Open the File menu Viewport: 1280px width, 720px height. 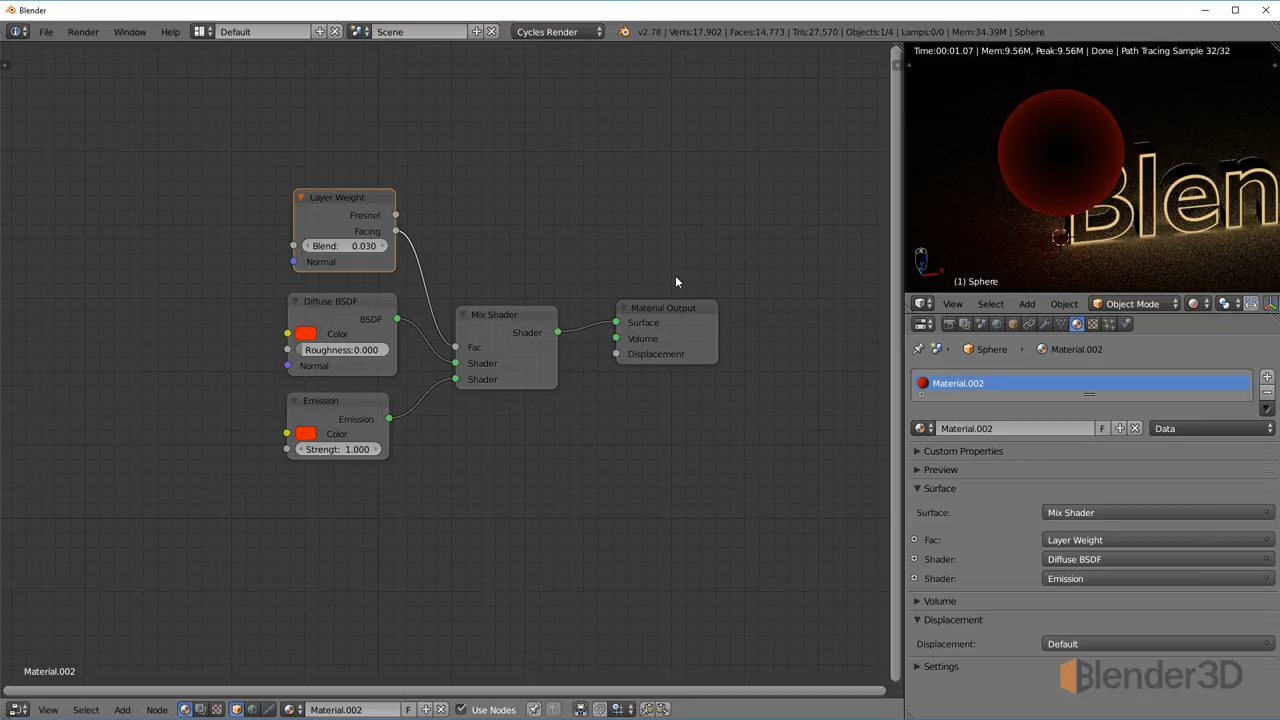[x=46, y=32]
